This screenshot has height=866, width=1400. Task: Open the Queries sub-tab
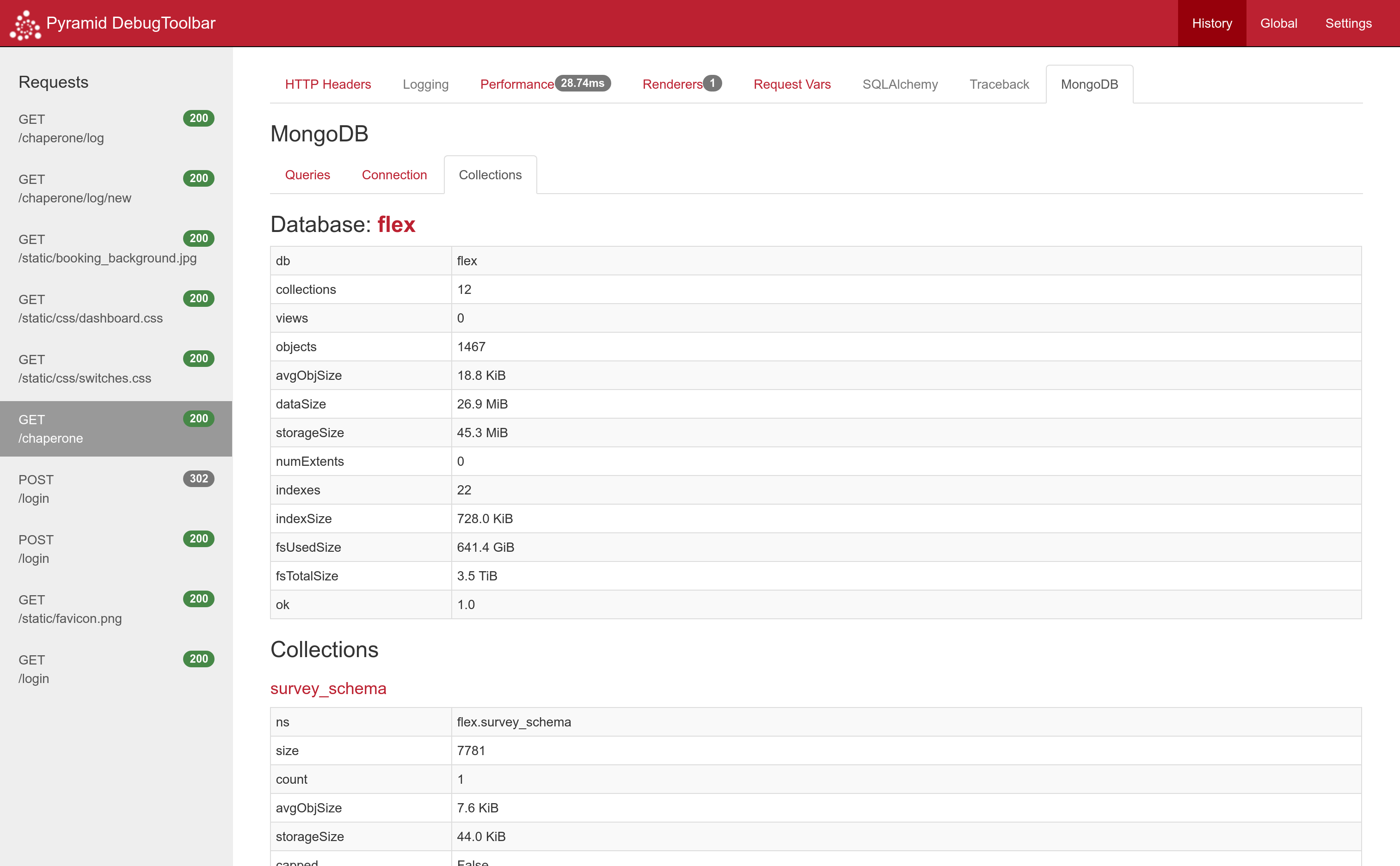pyautogui.click(x=307, y=175)
